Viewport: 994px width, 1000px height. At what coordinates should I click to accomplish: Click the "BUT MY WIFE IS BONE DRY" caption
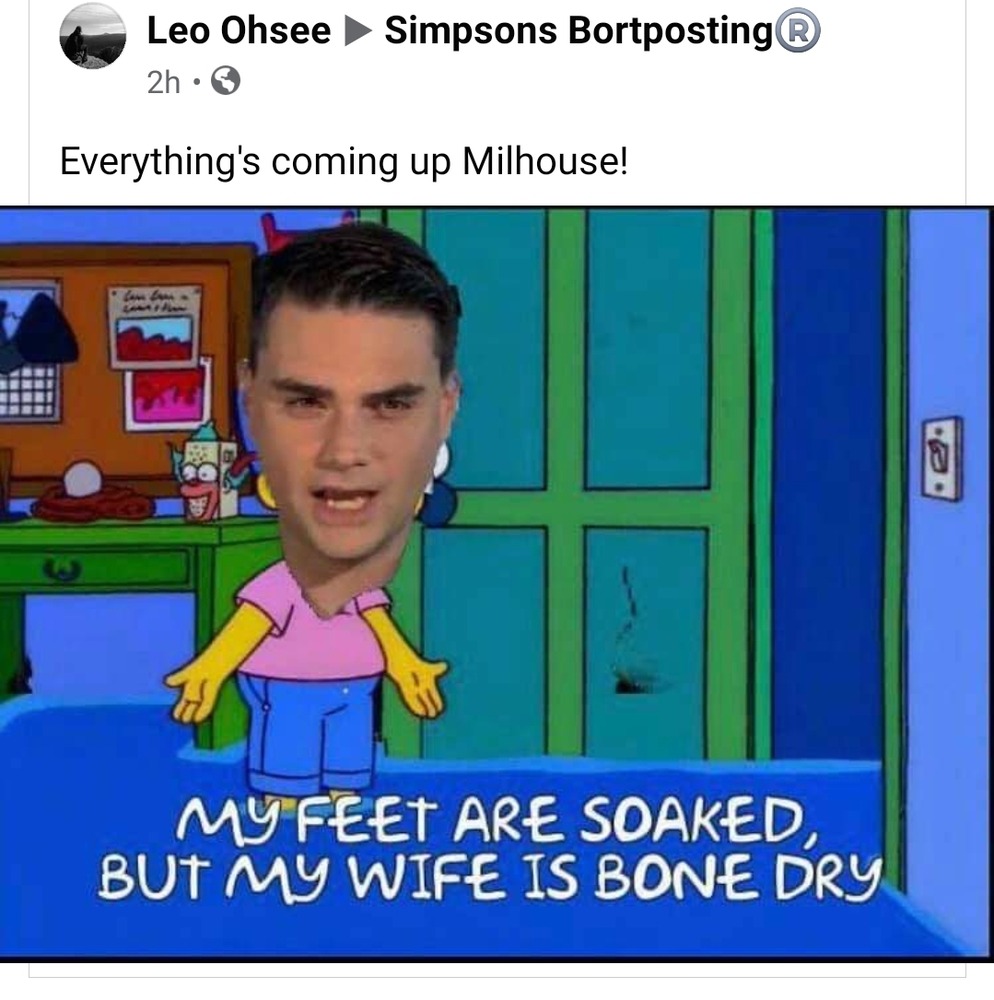(x=490, y=877)
